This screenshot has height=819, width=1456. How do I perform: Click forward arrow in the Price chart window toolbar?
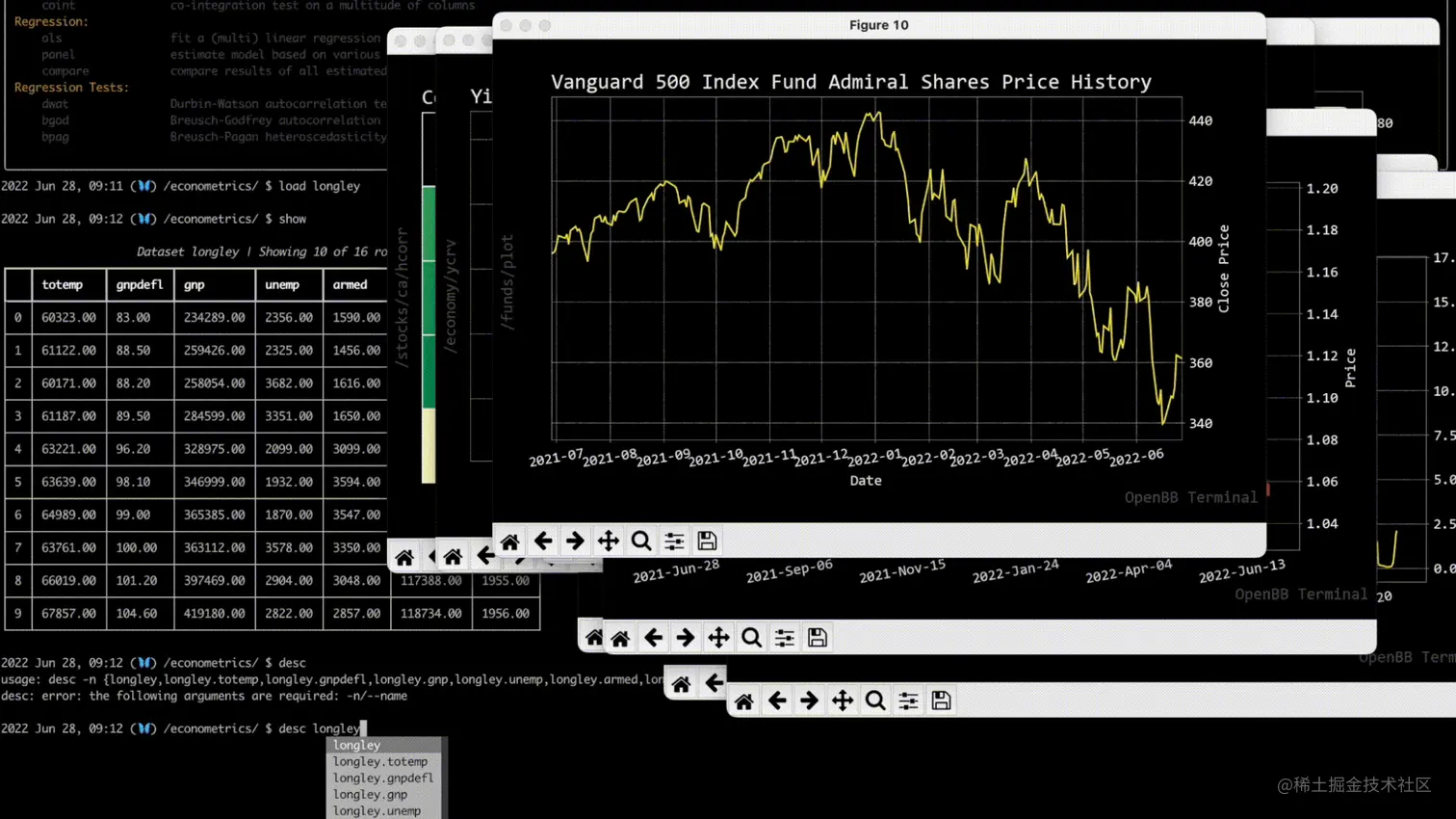685,638
